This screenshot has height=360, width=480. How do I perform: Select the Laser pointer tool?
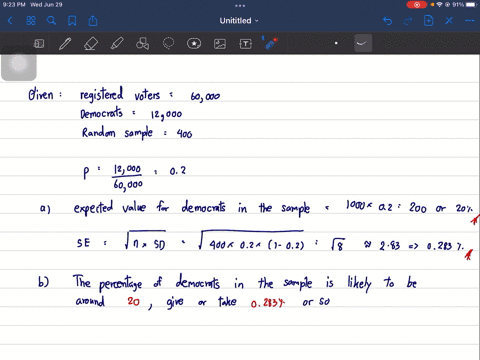coord(271,44)
